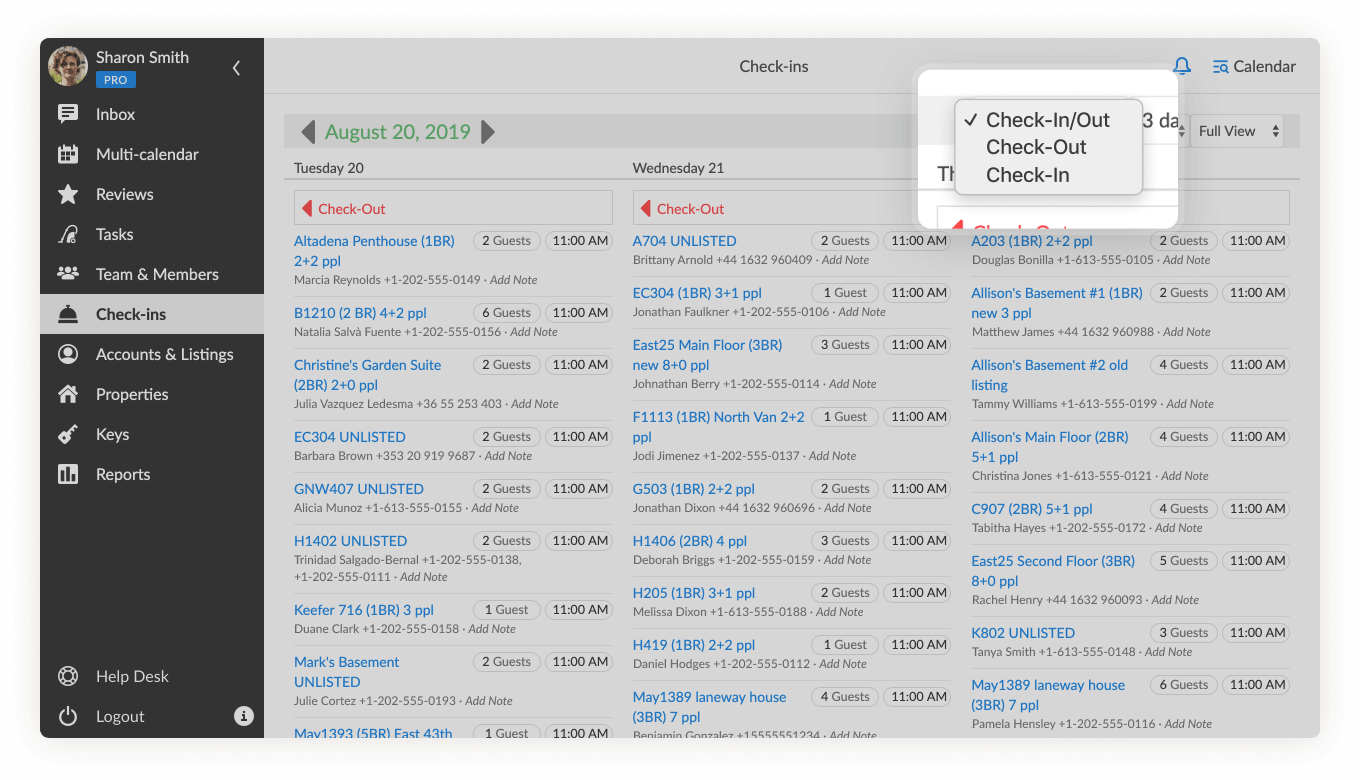Open H1406 (2BR) 4 ppl listing

(690, 541)
